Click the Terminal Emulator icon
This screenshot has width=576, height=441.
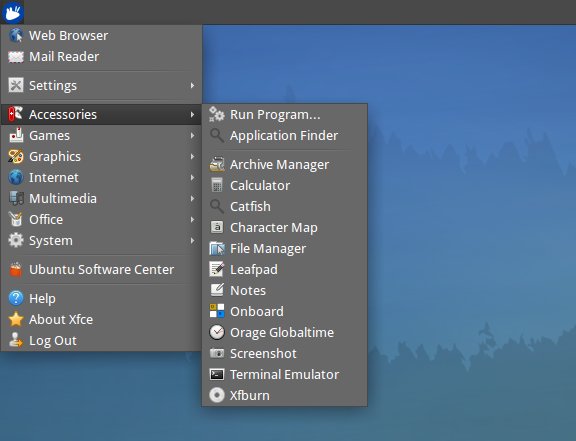[217, 374]
